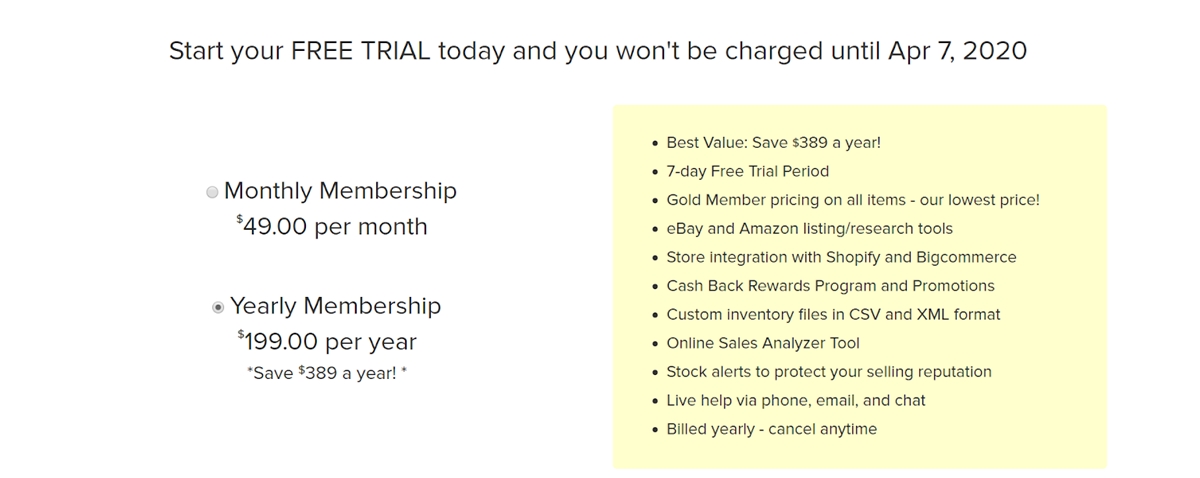Click the $49.00 per month price
This screenshot has height=478, width=1200.
(332, 227)
